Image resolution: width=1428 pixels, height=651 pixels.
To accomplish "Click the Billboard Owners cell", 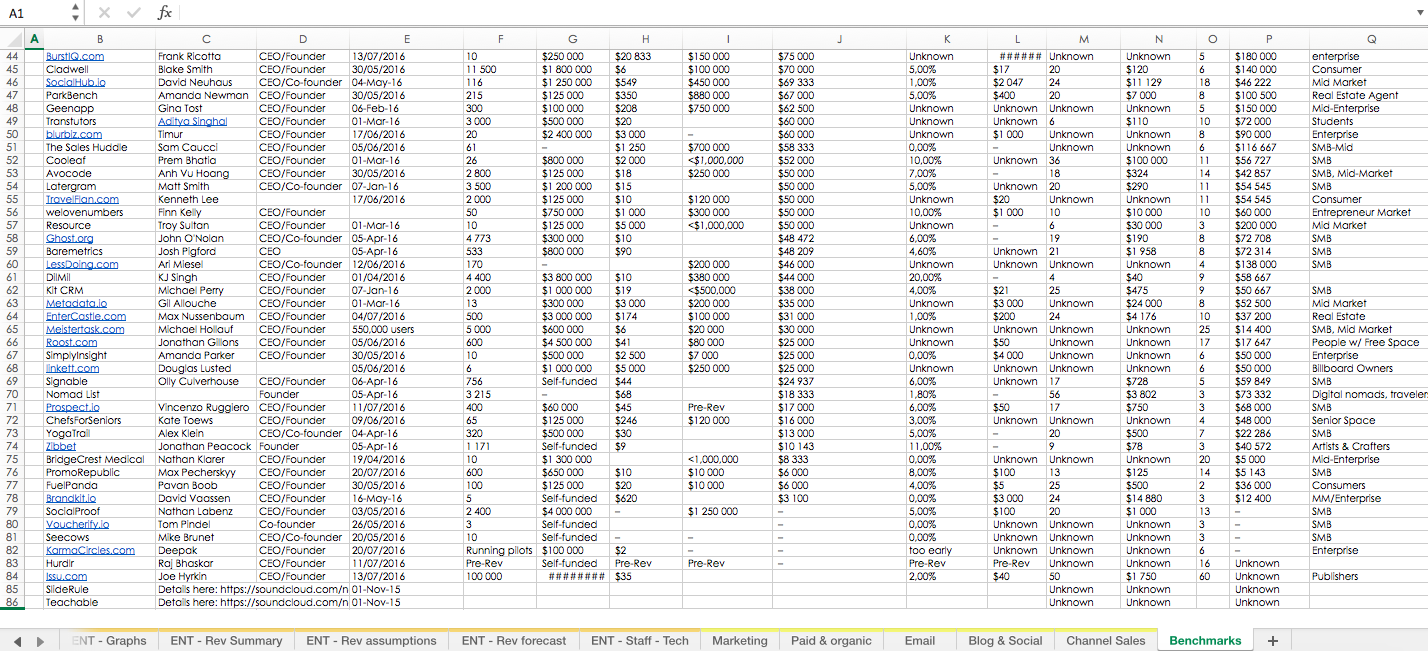I will point(1369,369).
